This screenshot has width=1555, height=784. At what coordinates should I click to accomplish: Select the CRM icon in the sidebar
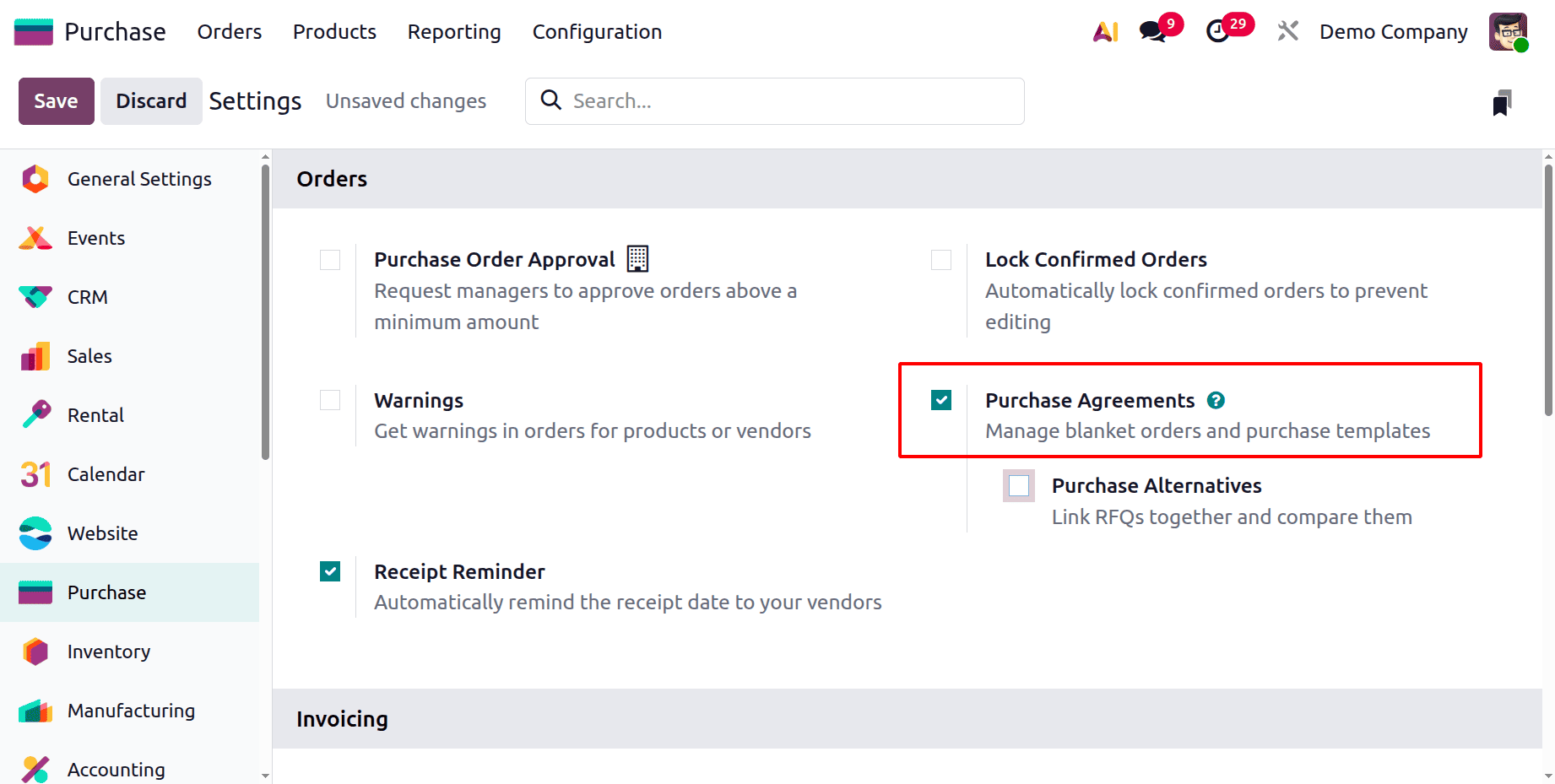coord(35,297)
